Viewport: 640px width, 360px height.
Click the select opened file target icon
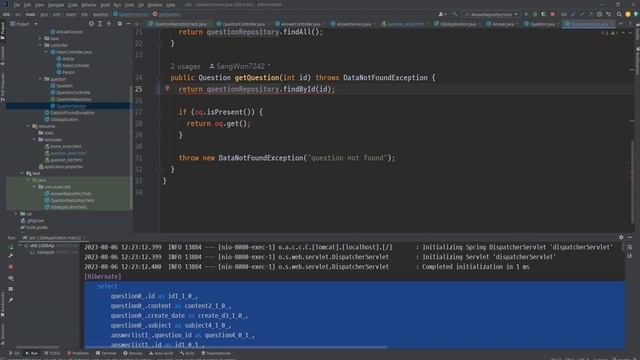91,24
